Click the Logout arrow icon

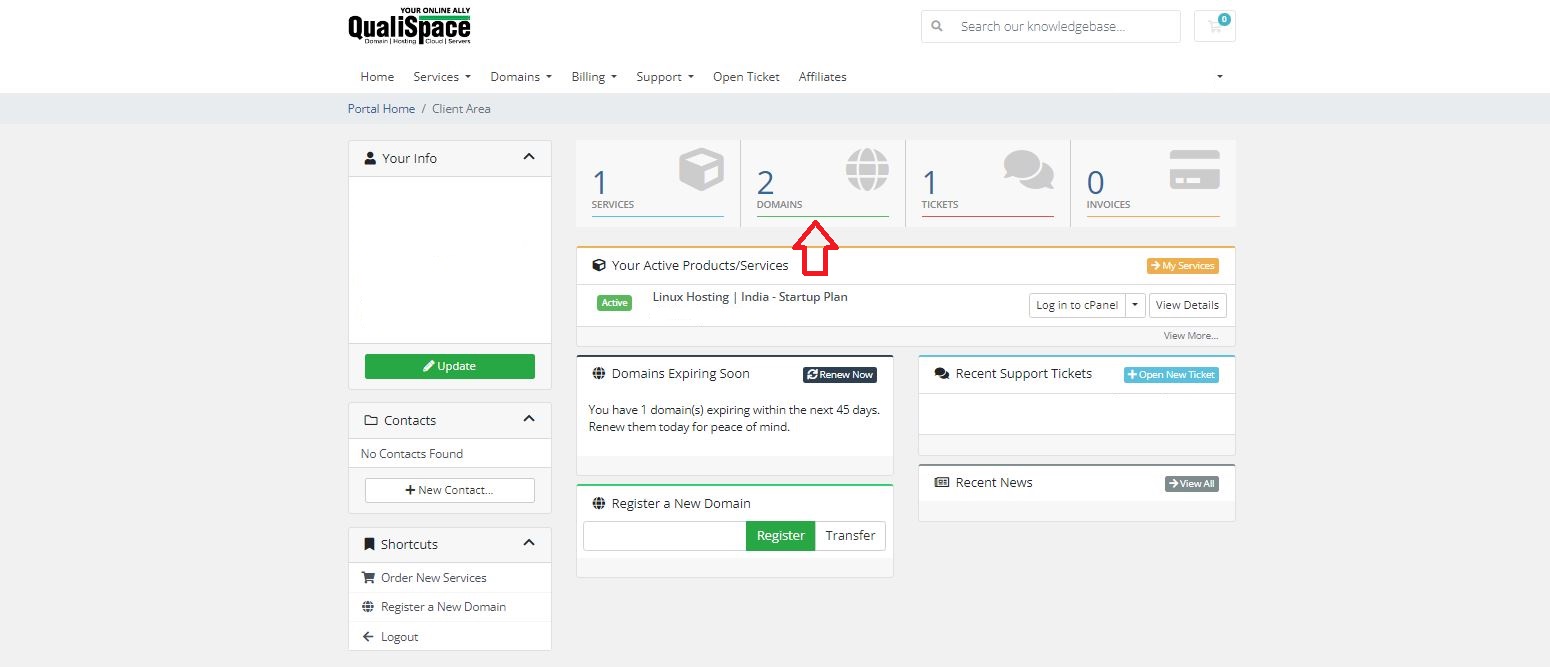click(x=368, y=636)
